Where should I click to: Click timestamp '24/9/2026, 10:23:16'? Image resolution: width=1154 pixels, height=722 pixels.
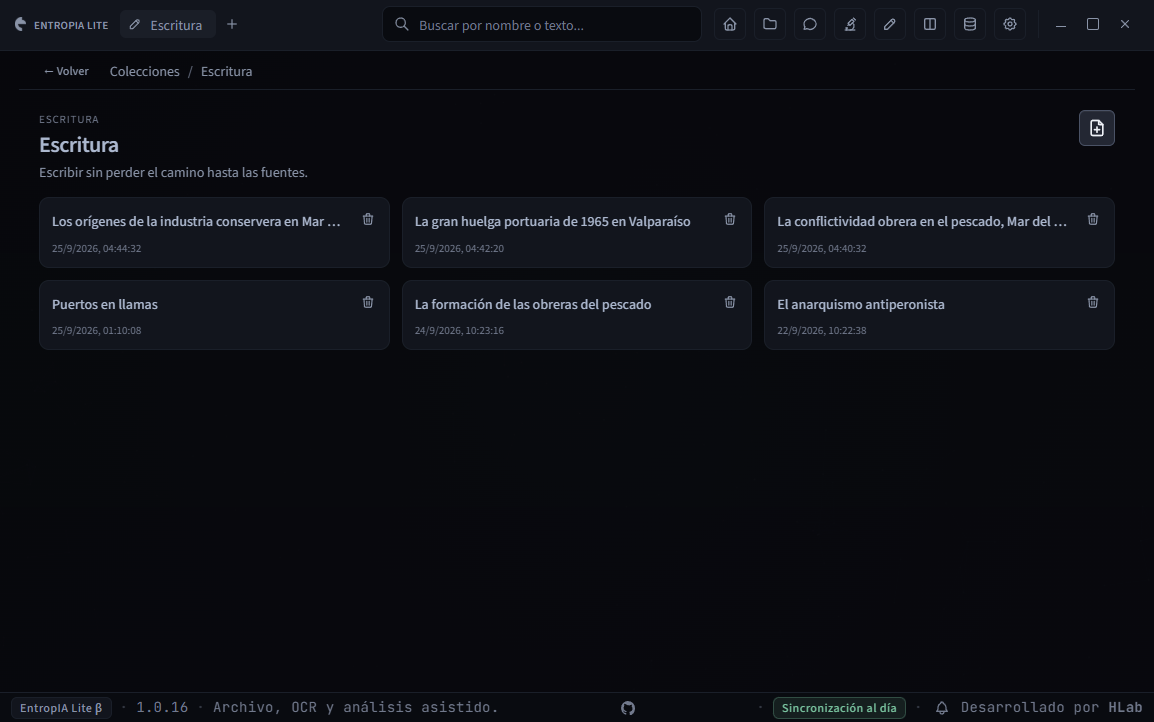459,330
